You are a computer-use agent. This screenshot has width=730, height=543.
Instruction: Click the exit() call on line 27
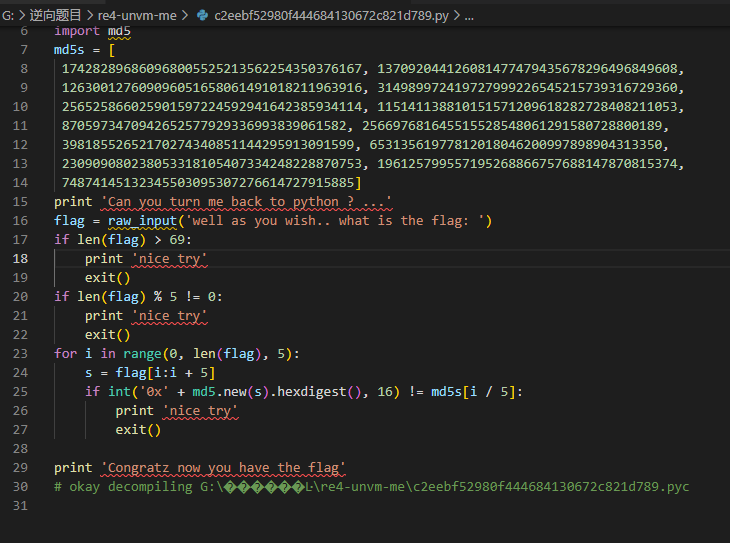click(138, 430)
